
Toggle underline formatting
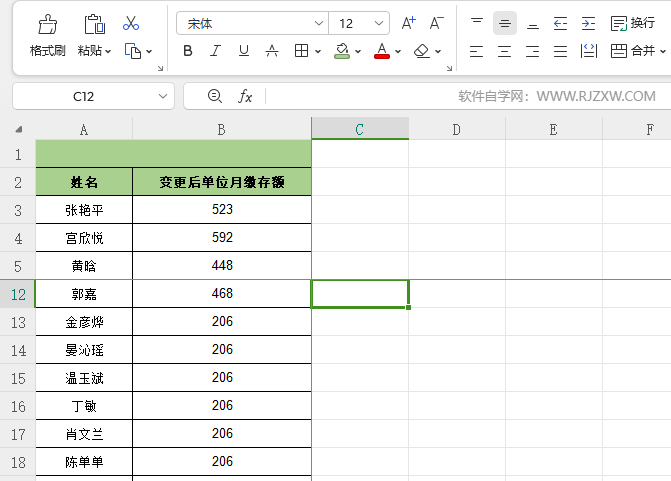click(x=243, y=51)
